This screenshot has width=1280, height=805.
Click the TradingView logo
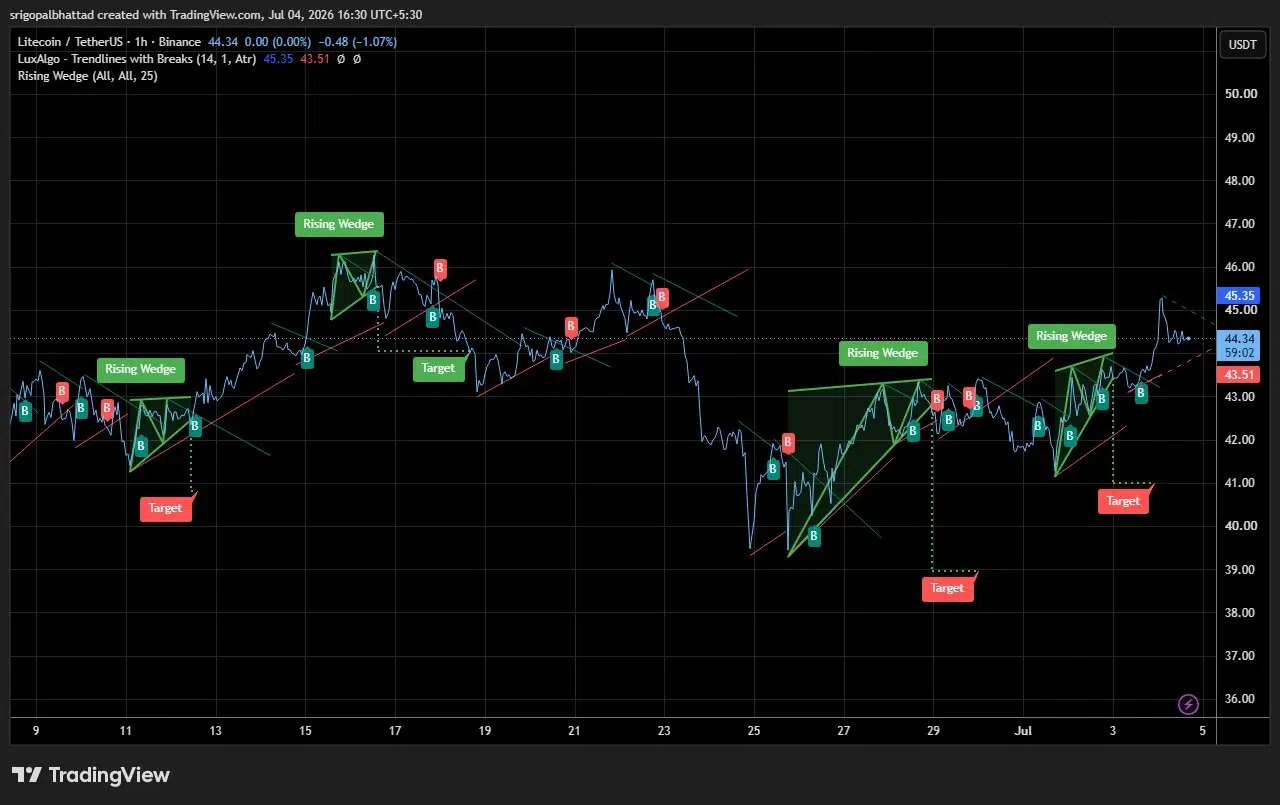click(91, 775)
